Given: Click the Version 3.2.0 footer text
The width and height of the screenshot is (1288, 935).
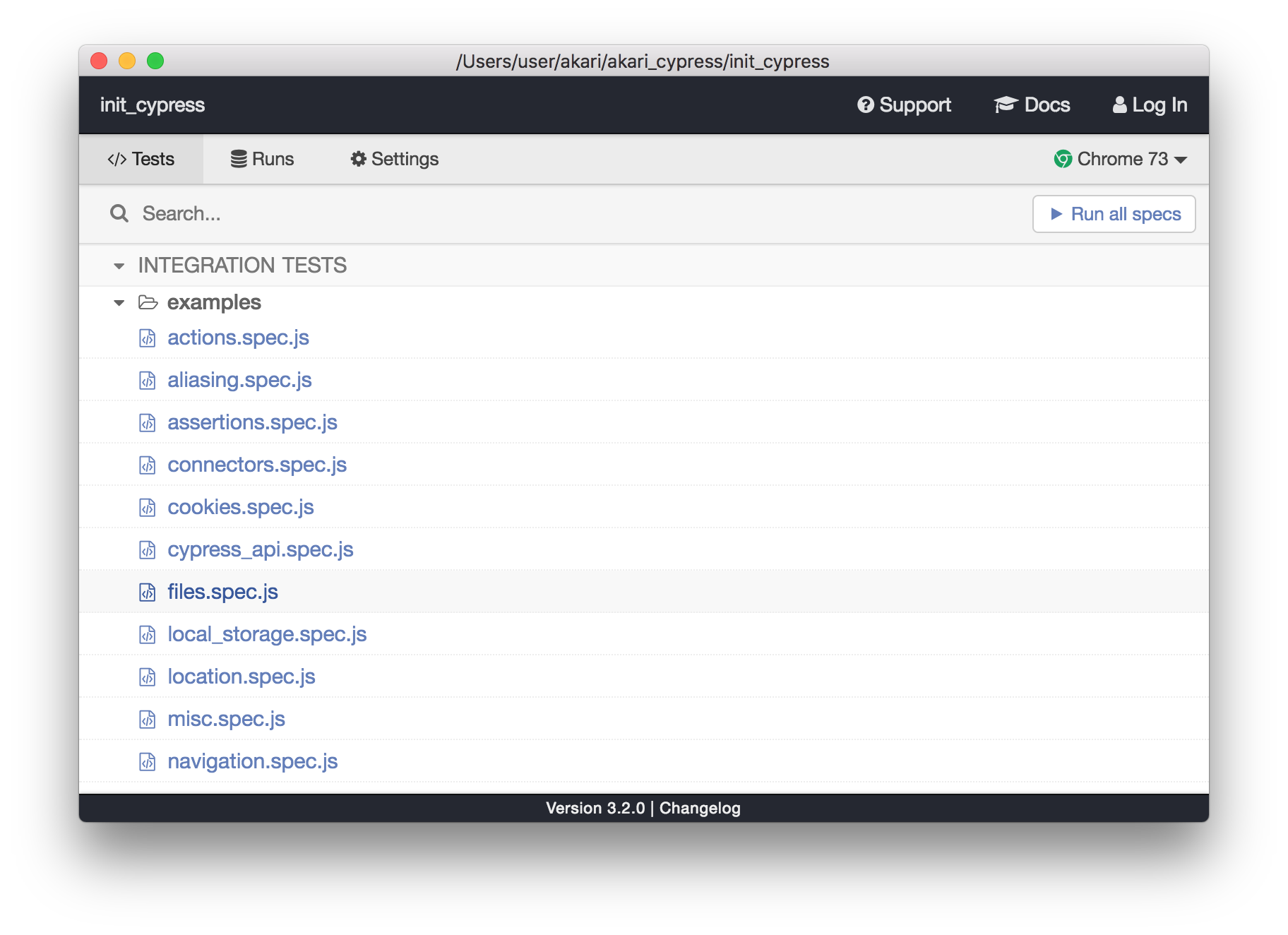Looking at the screenshot, I should (x=595, y=808).
